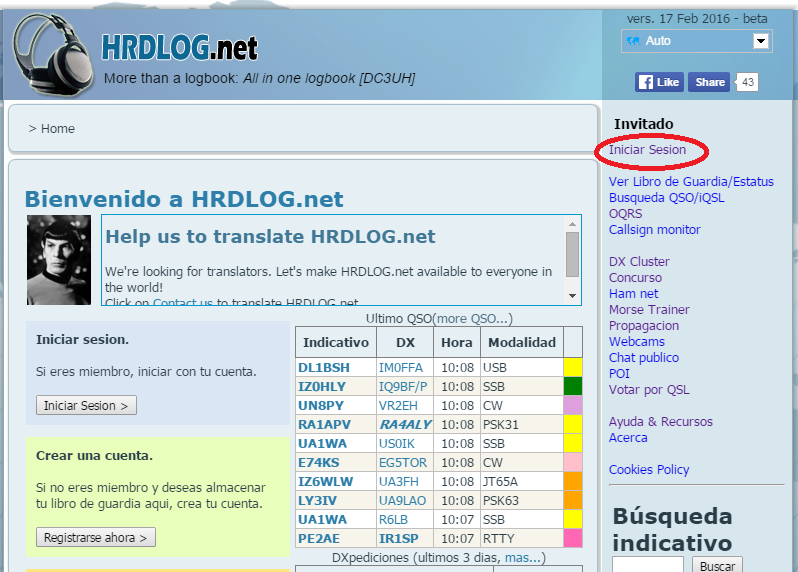Open DX callsign VR2EH
The image size is (798, 572).
click(398, 406)
